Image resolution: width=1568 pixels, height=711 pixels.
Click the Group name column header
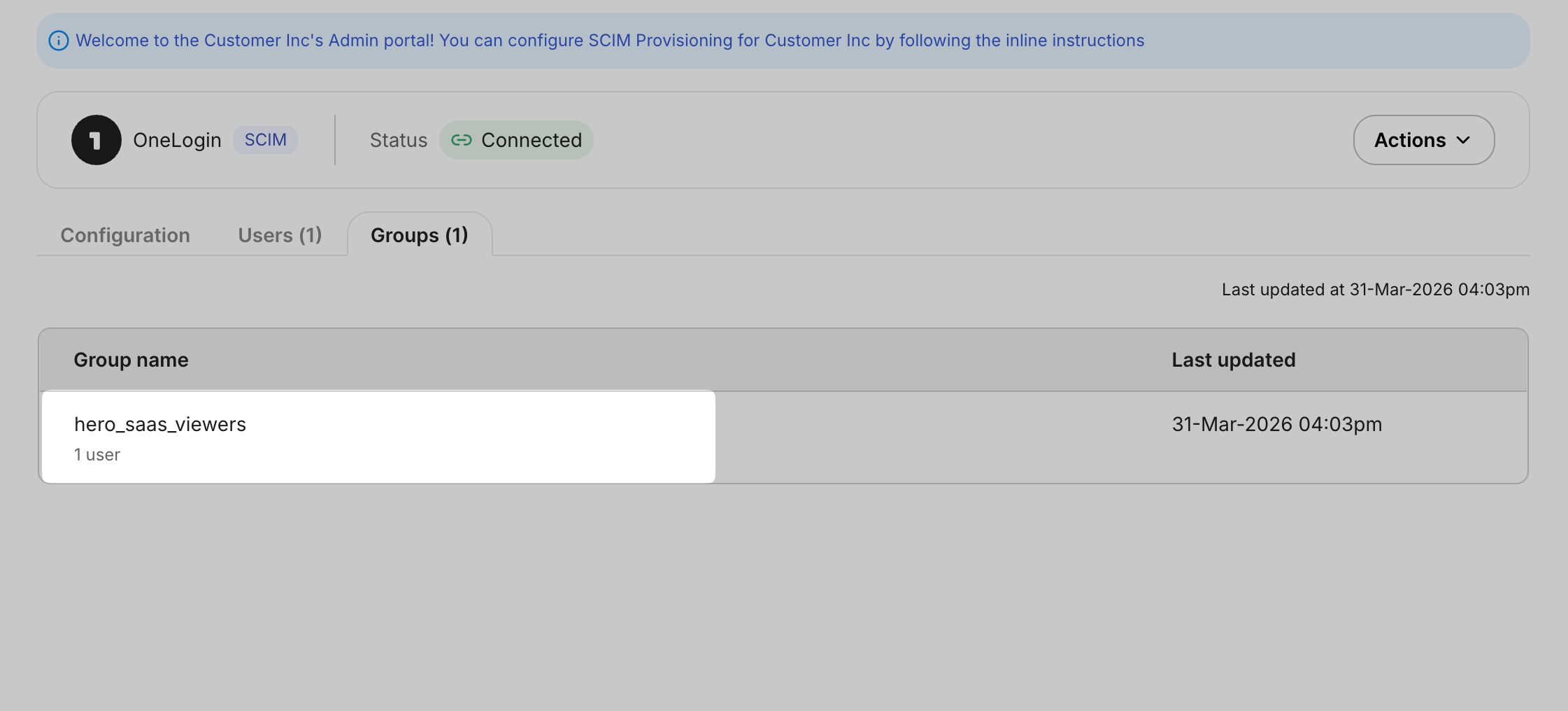[x=130, y=360]
